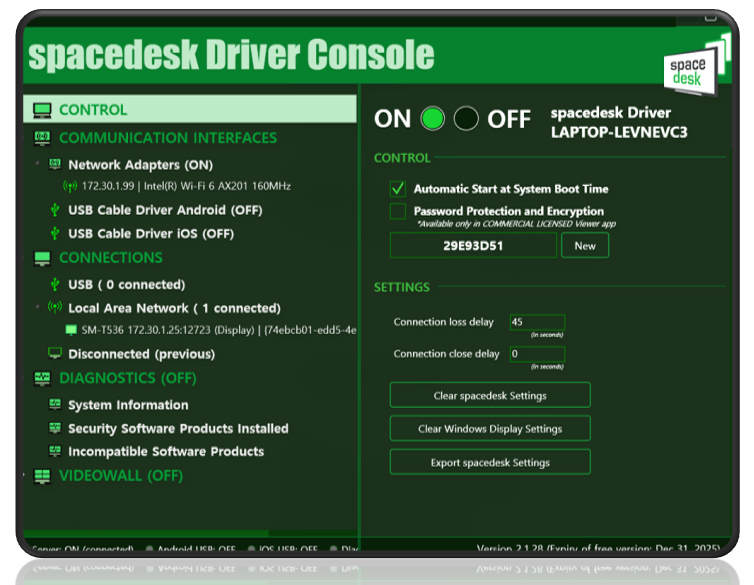The height and width of the screenshot is (585, 754).
Task: Turn the spacedesk driver OFF
Action: 466,119
